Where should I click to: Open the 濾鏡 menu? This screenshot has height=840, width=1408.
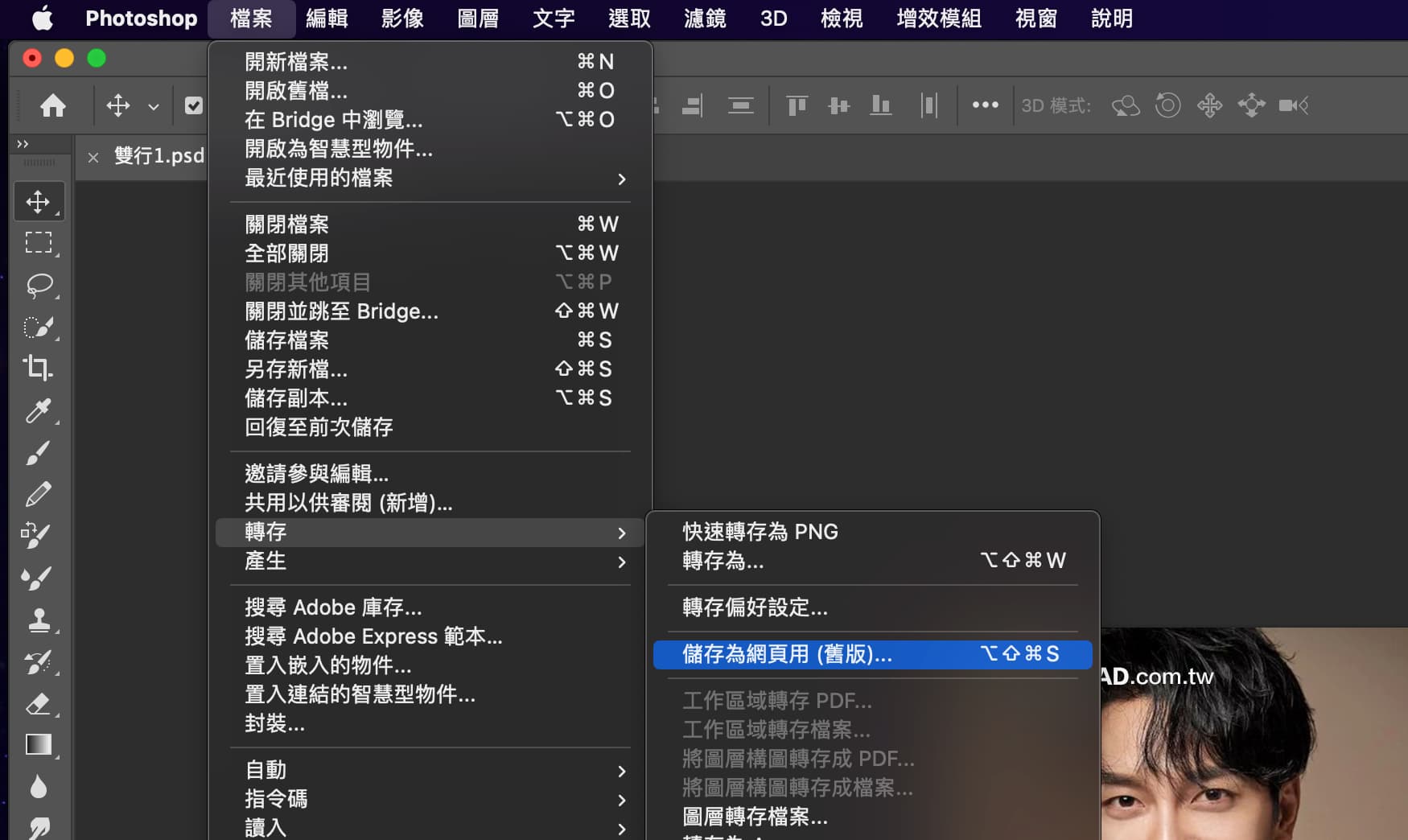point(705,18)
